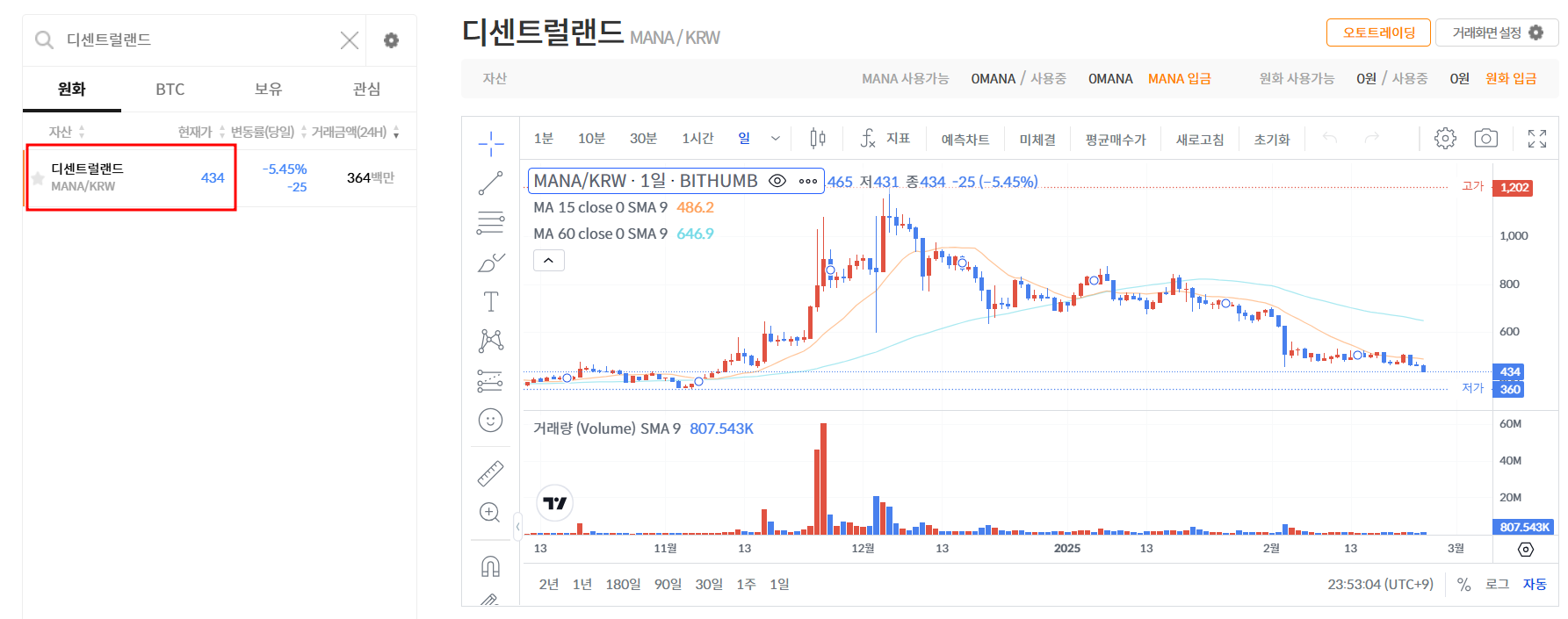The width and height of the screenshot is (1568, 619).
Task: Enter fullscreen chart mode
Action: point(1537,139)
